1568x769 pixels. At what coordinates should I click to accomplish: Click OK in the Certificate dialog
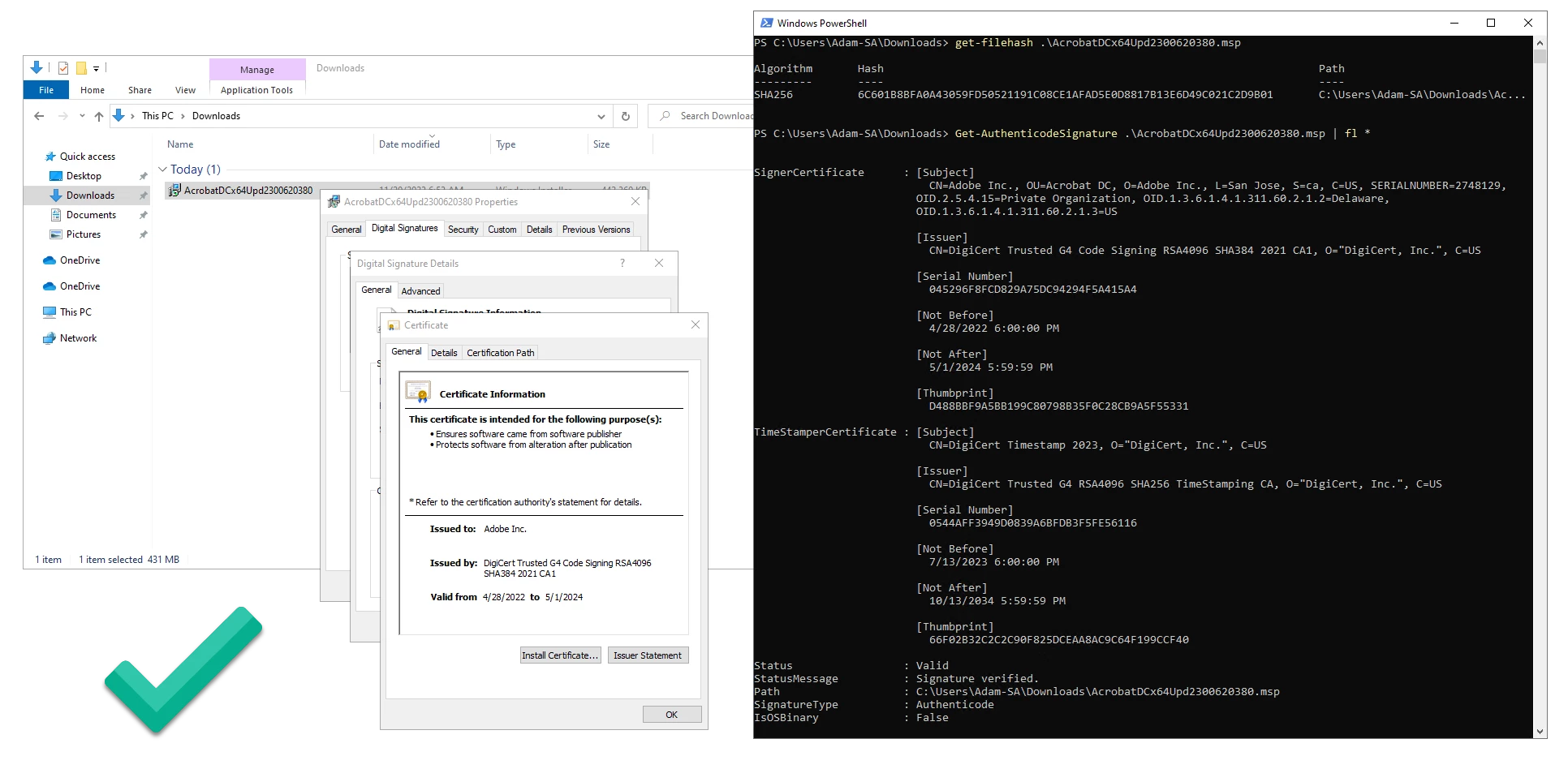click(671, 715)
